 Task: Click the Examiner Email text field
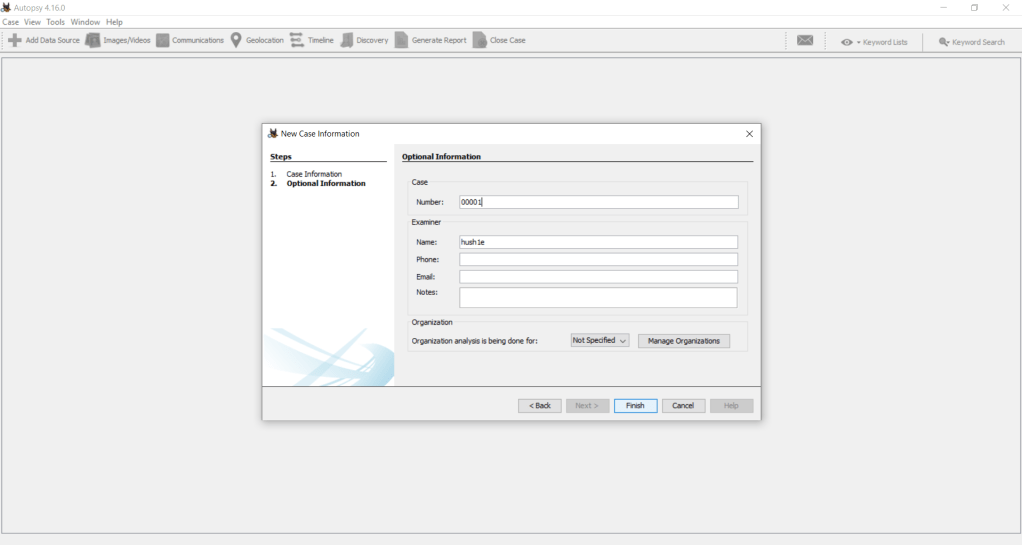(x=598, y=277)
